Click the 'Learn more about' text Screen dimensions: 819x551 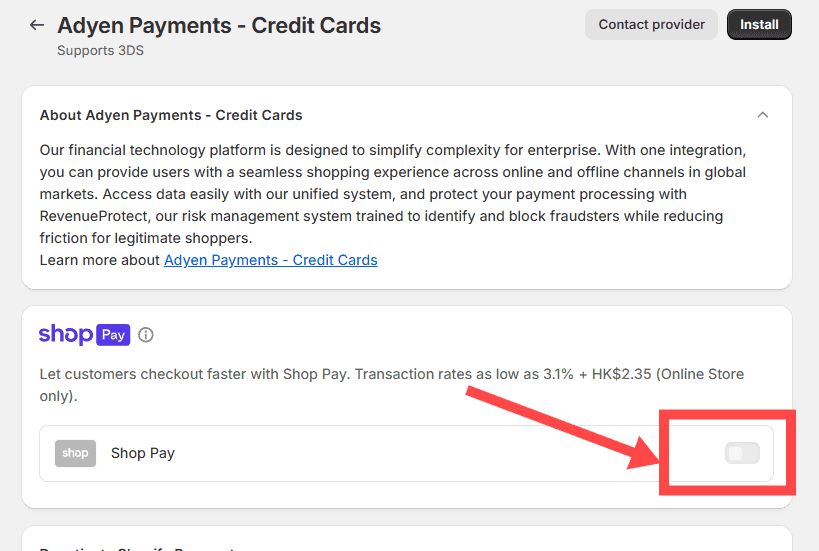[x=100, y=260]
